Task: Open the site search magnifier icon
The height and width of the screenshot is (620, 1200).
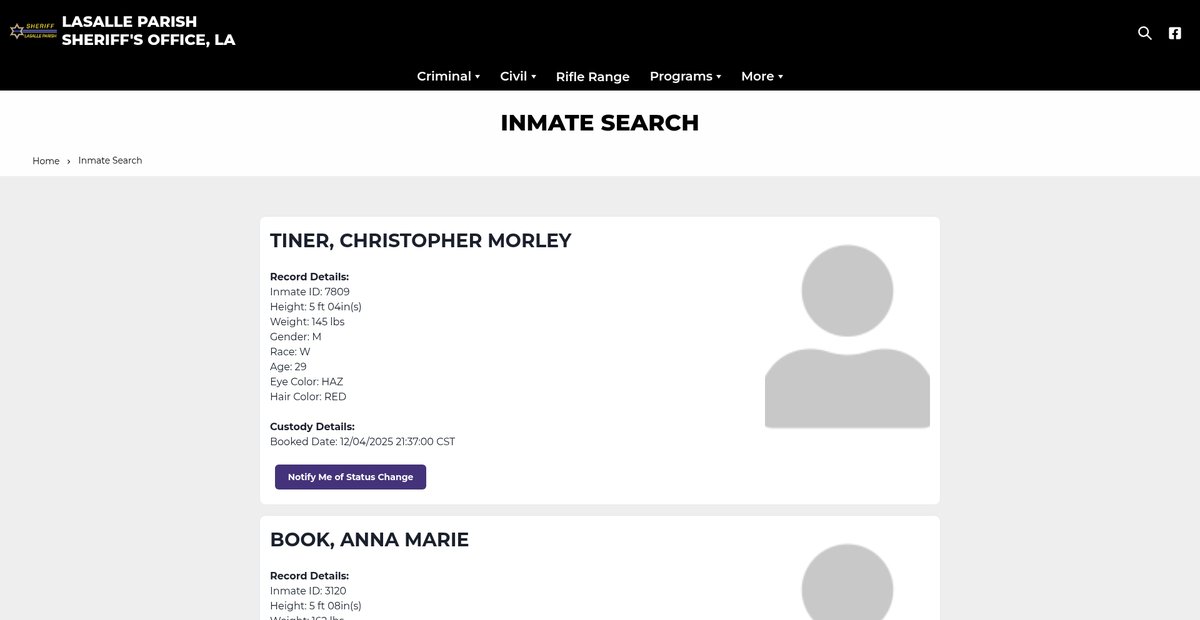Action: [x=1145, y=33]
